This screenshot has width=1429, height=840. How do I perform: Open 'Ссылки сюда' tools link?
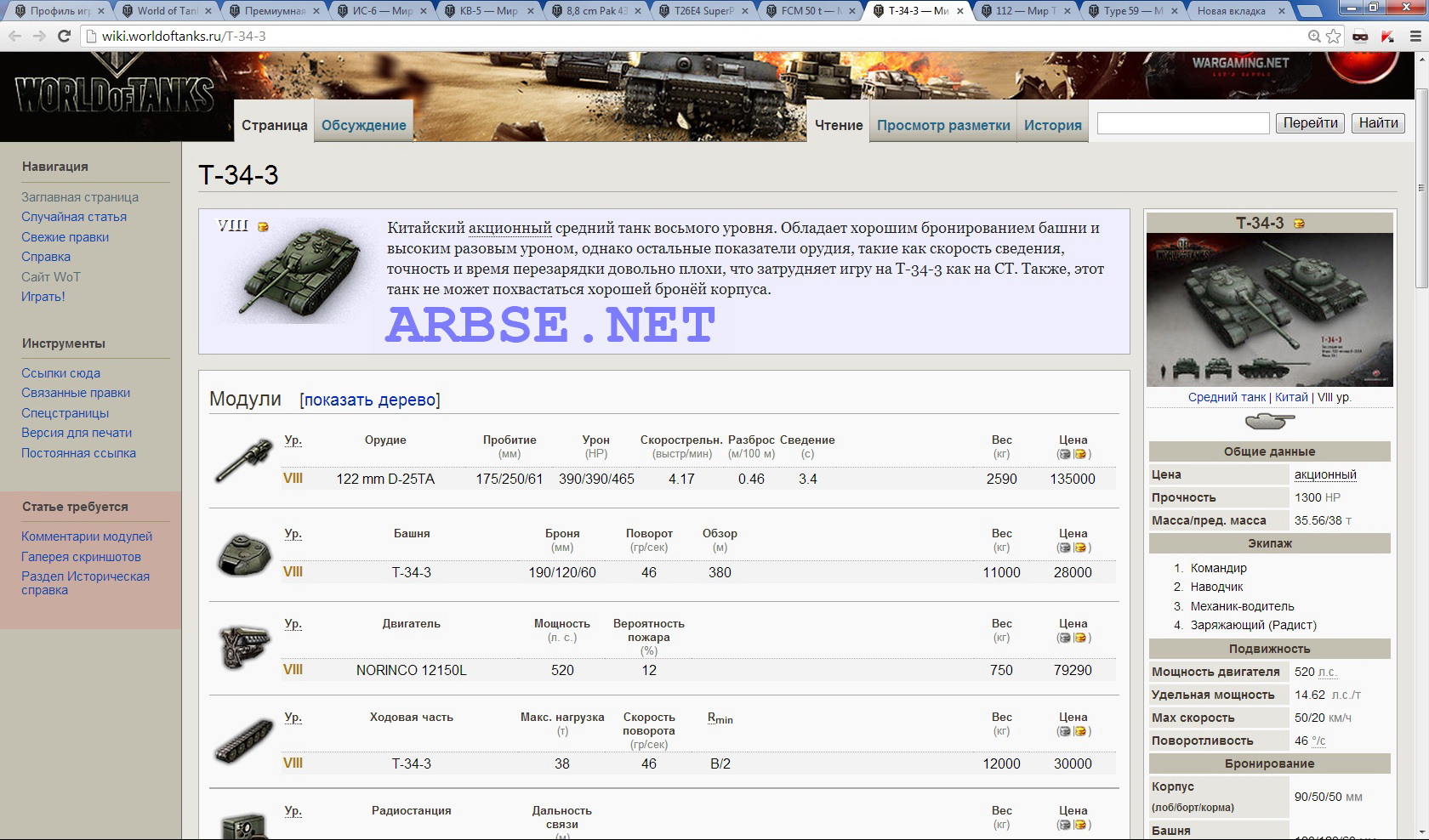point(61,372)
